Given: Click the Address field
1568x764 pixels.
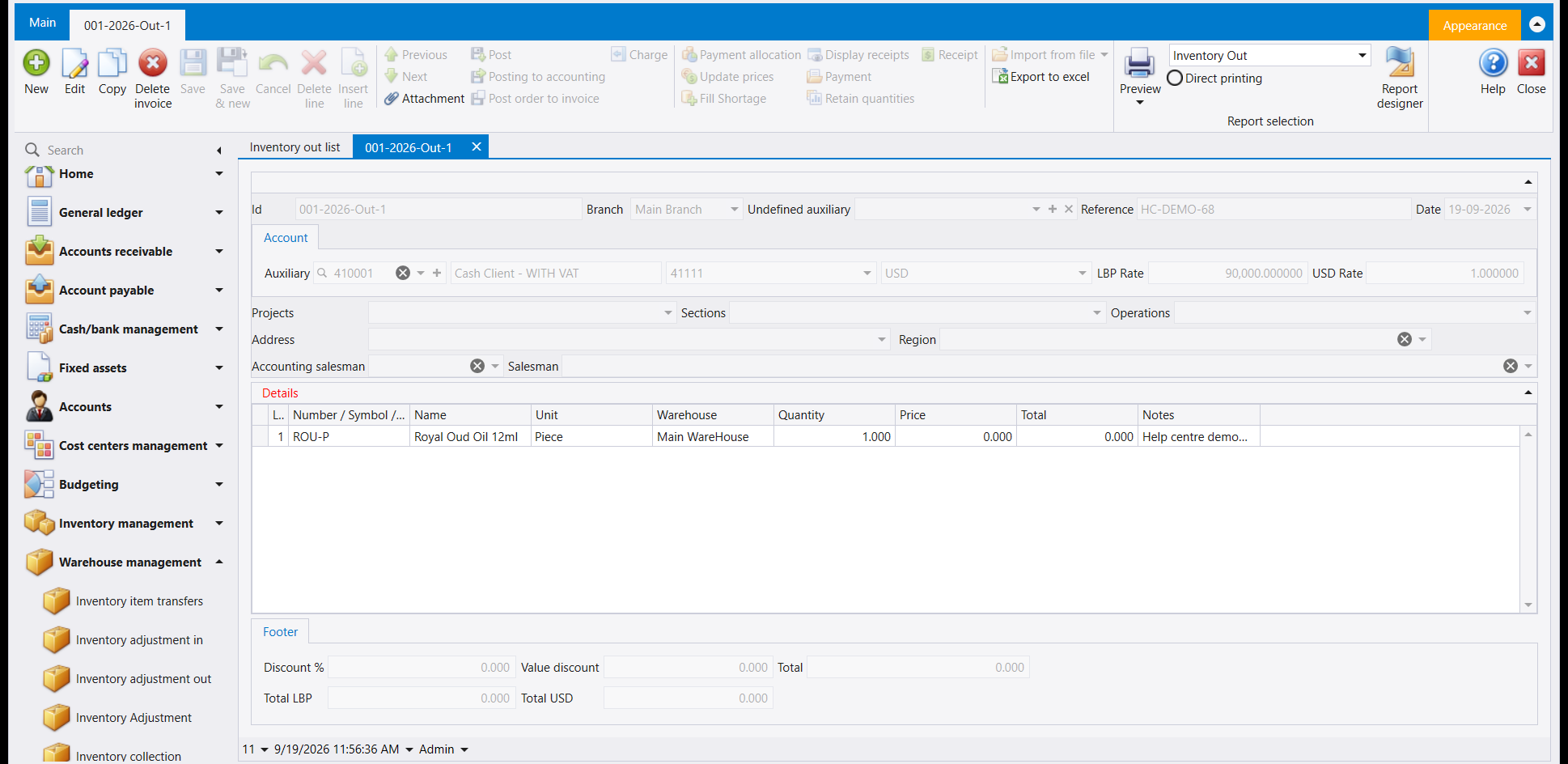Looking at the screenshot, I should pos(629,340).
